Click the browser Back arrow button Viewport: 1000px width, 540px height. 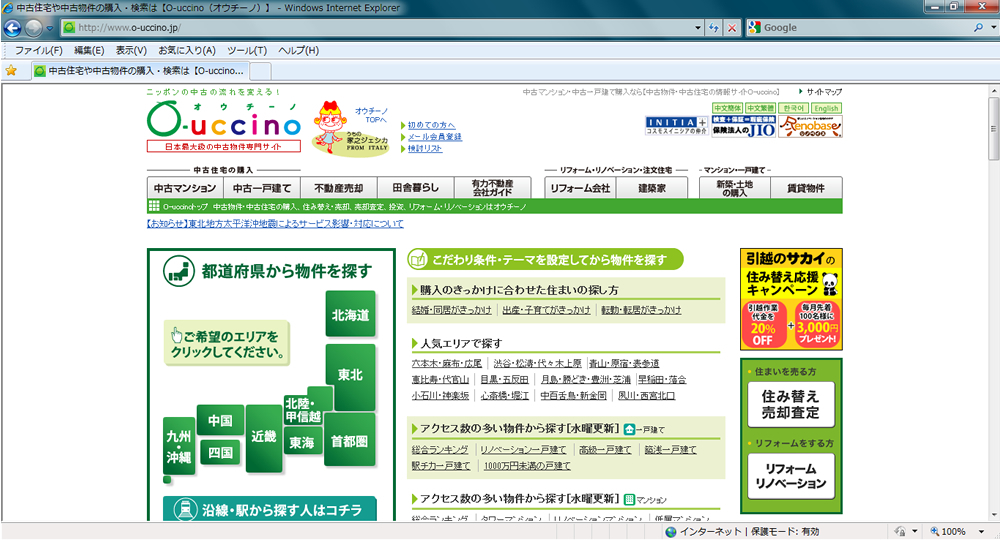pyautogui.click(x=13, y=28)
